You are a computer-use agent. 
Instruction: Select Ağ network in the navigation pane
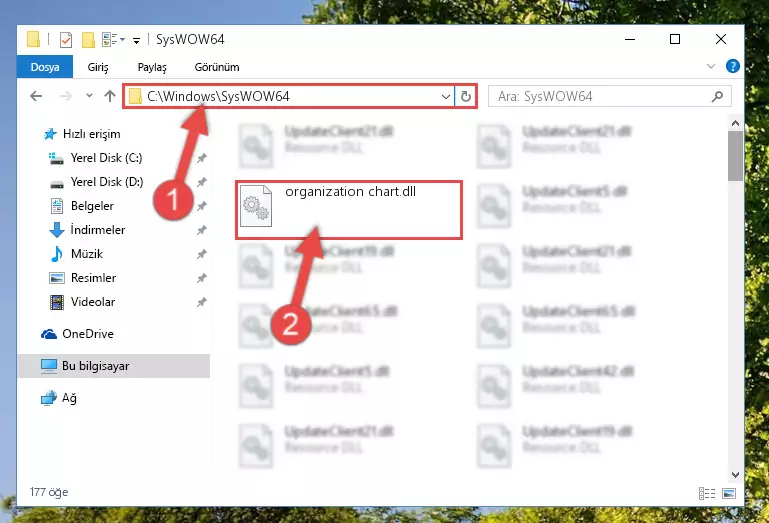point(59,398)
